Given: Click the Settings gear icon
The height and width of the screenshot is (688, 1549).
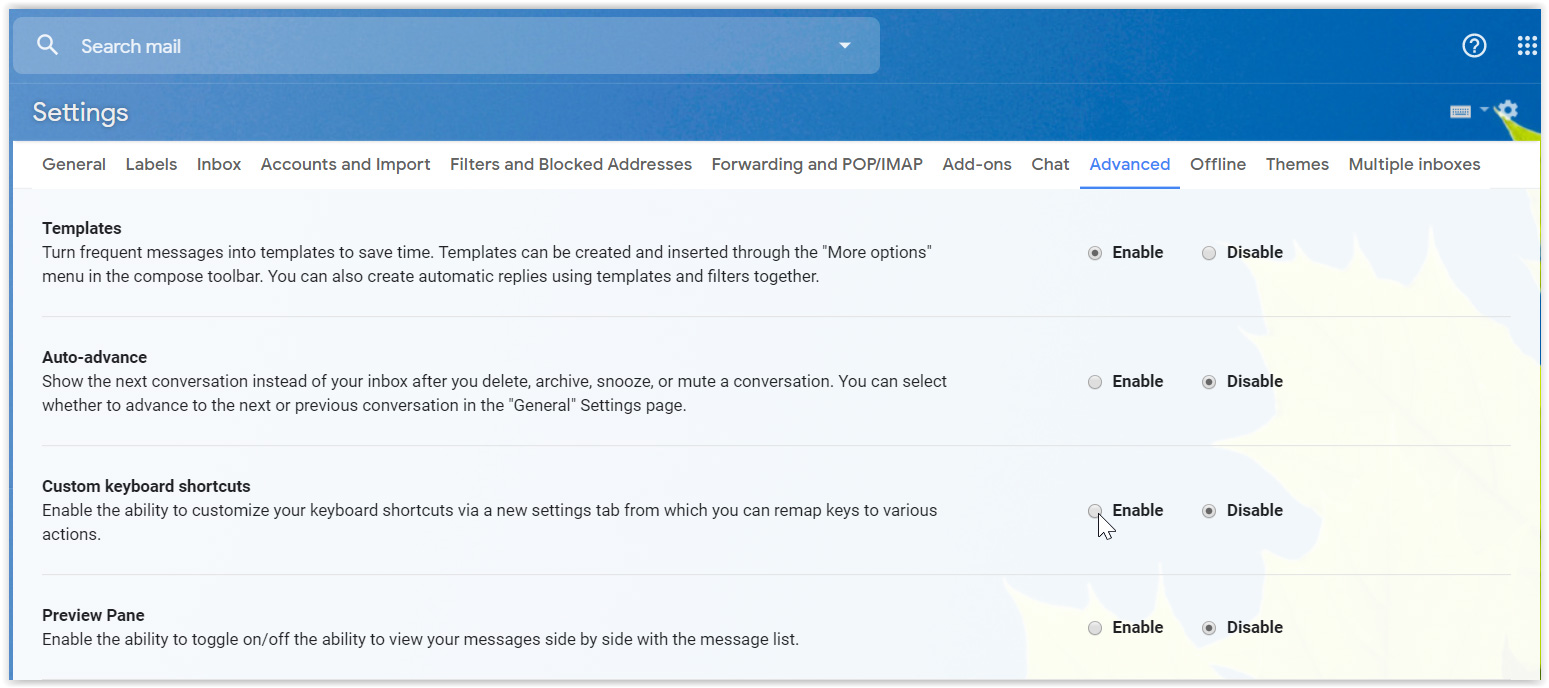Looking at the screenshot, I should tap(1507, 111).
